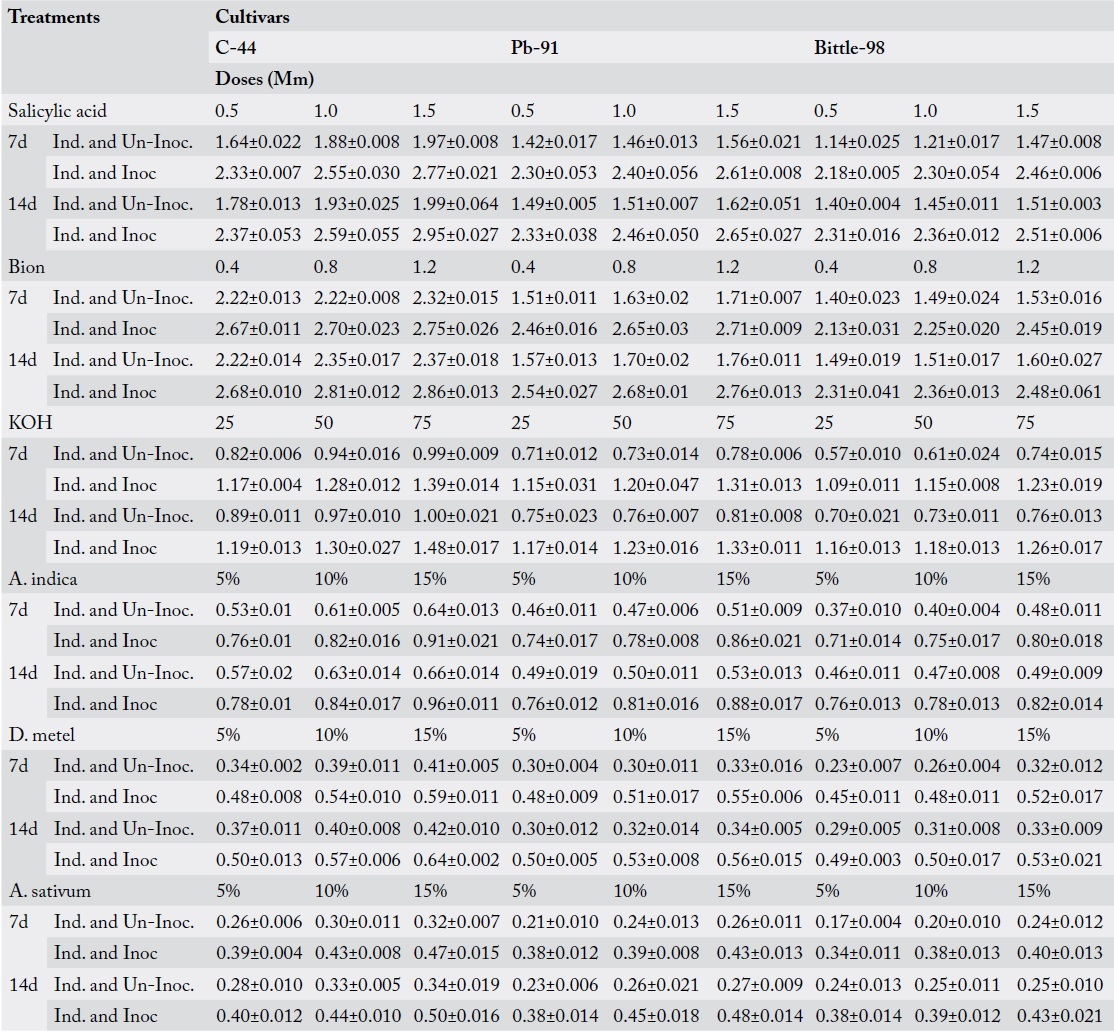Select the value 1.48±0.017
Screen dimensions: 1114x1033
pos(455,548)
